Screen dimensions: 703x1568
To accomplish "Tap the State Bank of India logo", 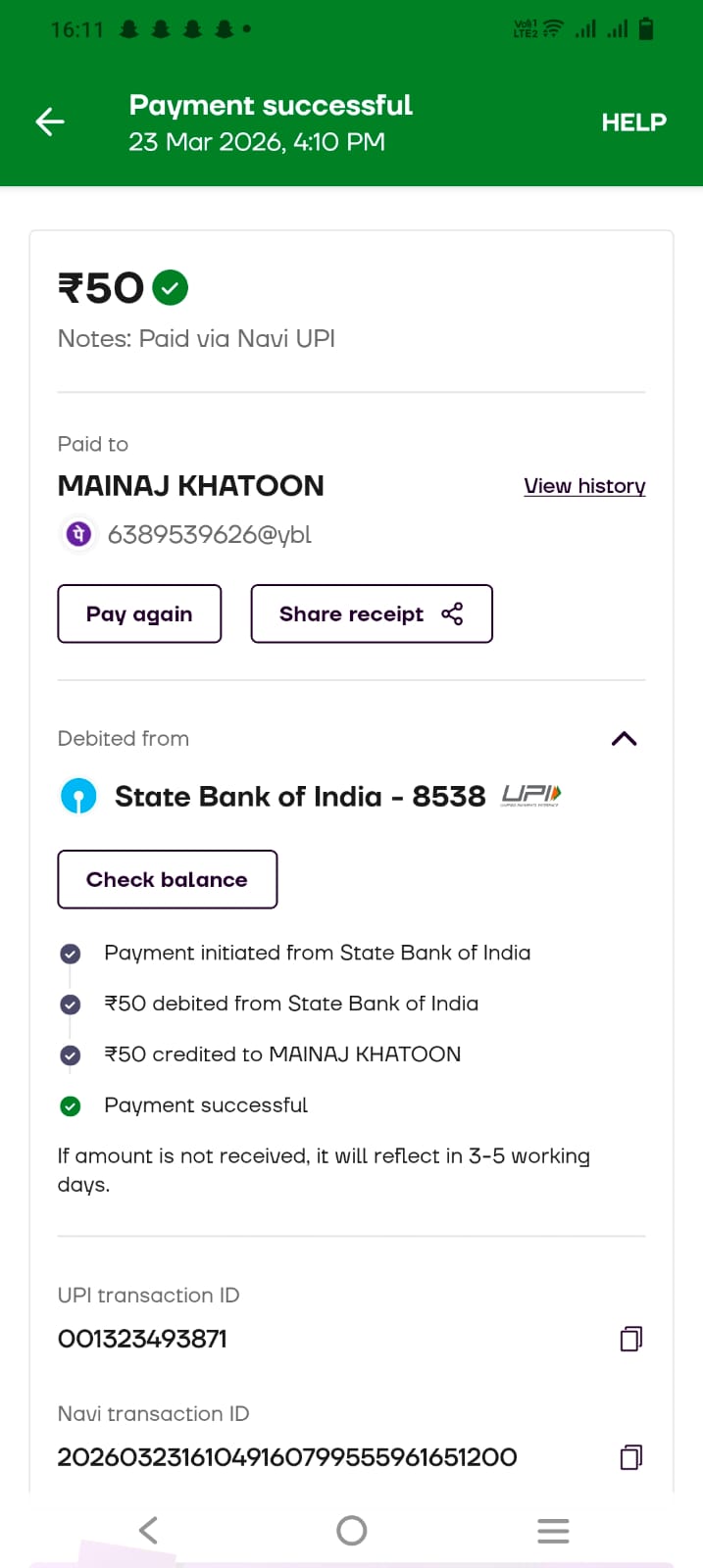I will [78, 796].
